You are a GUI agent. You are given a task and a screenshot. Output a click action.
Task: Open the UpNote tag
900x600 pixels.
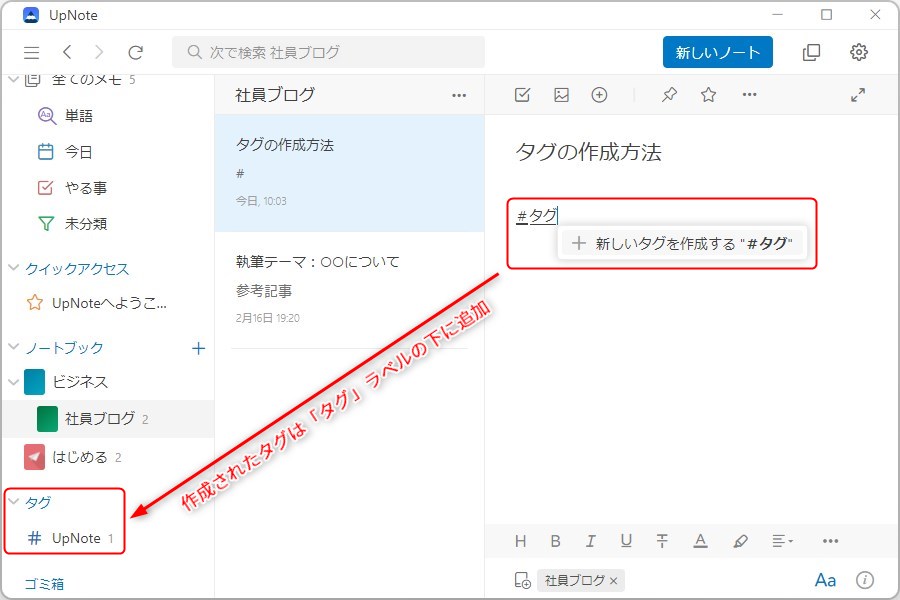click(70, 538)
